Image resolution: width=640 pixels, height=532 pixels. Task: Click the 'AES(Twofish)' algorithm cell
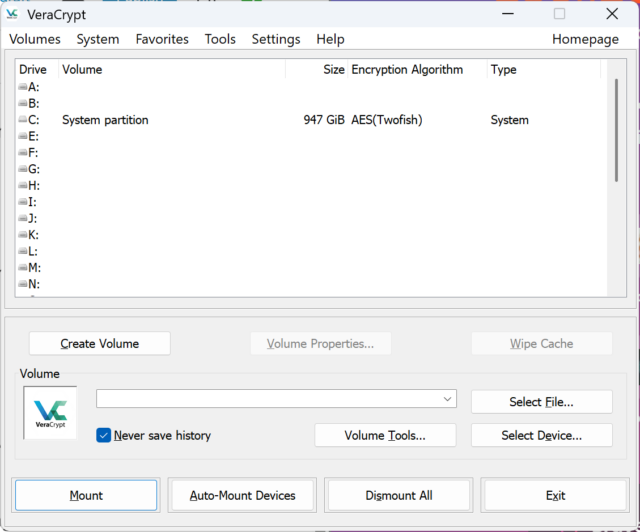[x=387, y=120]
